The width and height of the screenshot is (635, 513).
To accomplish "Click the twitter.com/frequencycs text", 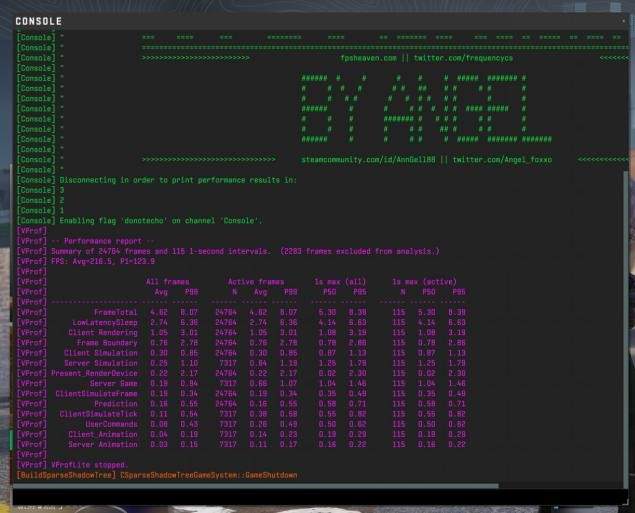I will click(x=463, y=58).
